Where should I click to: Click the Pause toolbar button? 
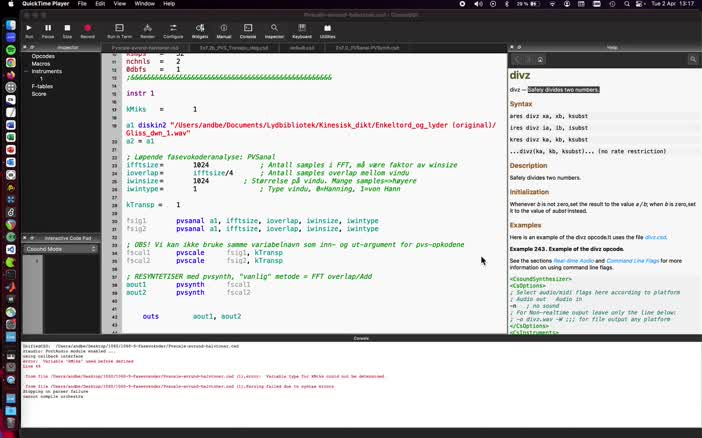coord(48,31)
